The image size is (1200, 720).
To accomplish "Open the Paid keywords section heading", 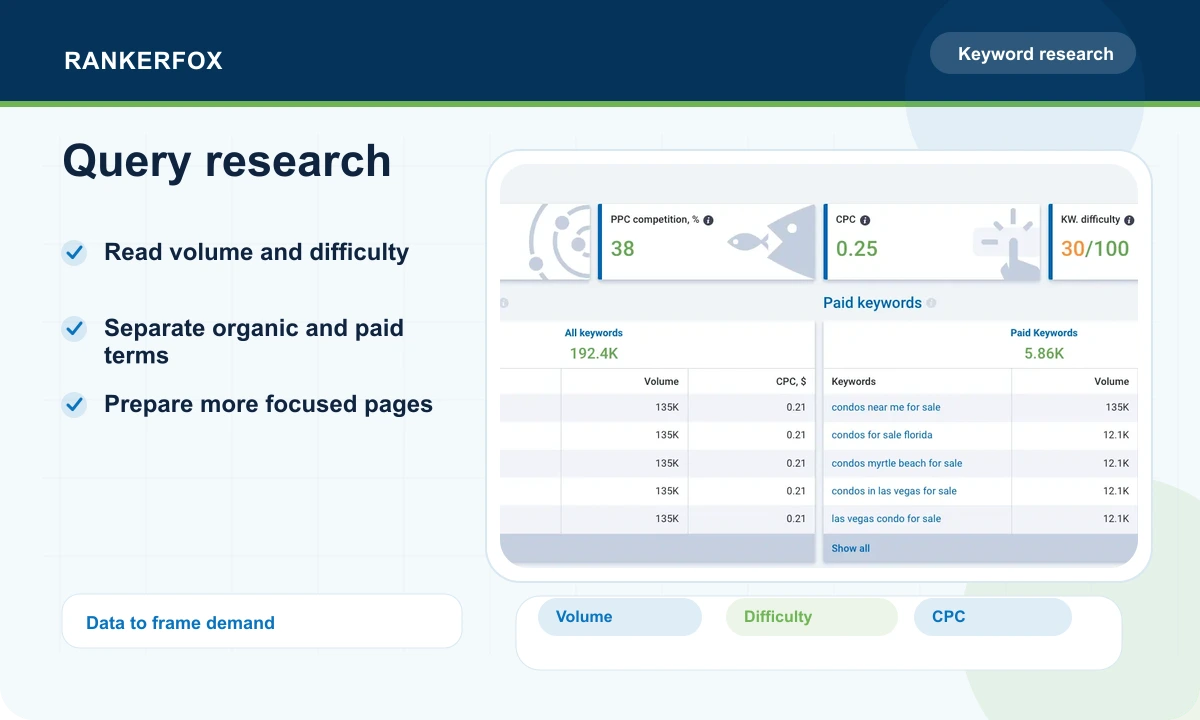I will (872, 303).
